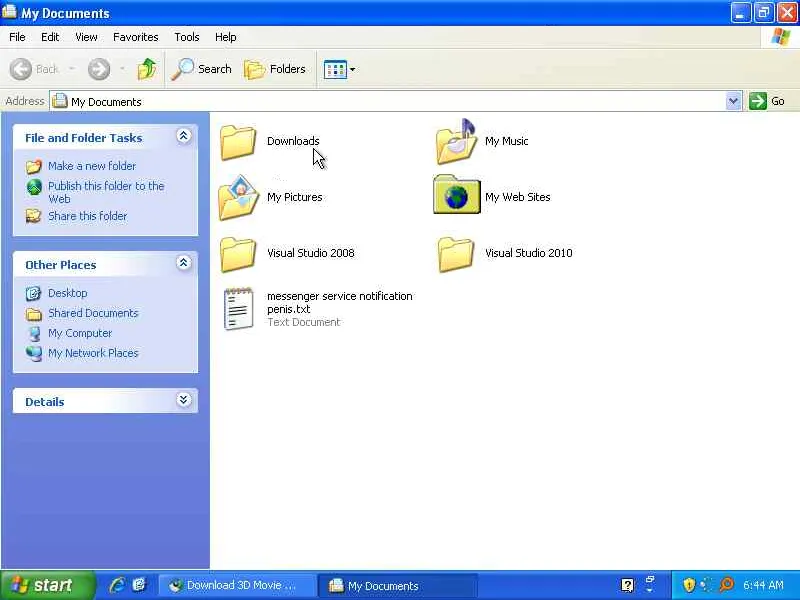Select the Visual Studio 2010 folder icon
This screenshot has height=600, width=800.
click(x=456, y=254)
